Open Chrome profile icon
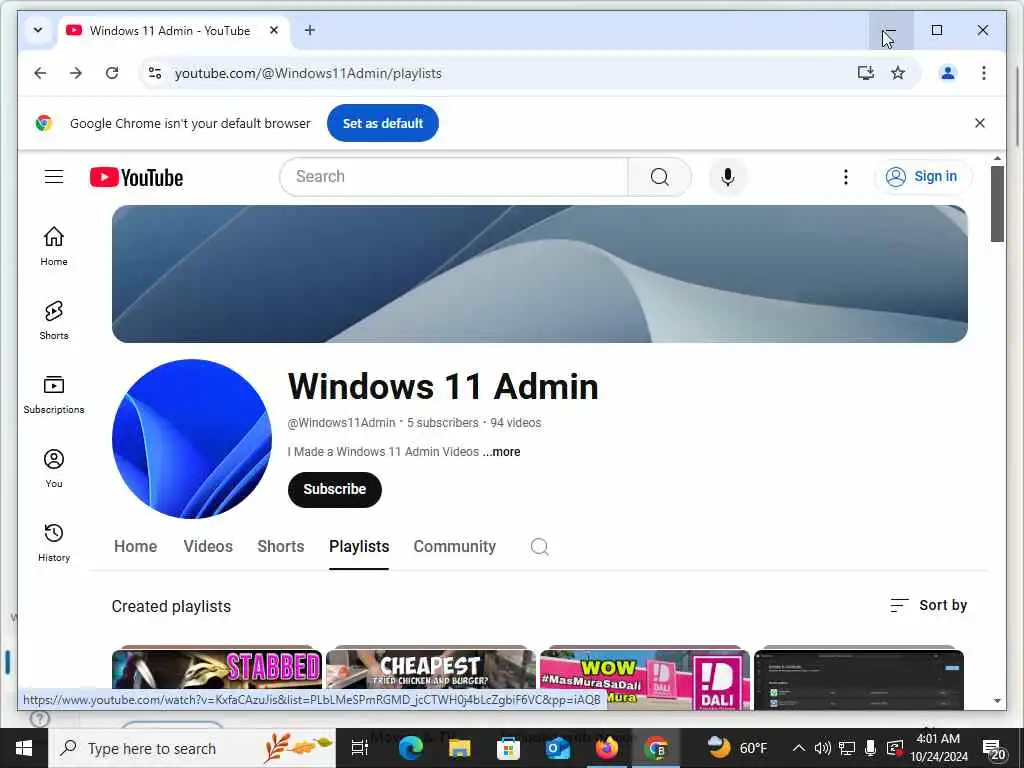Viewport: 1024px width, 768px height. pos(948,73)
